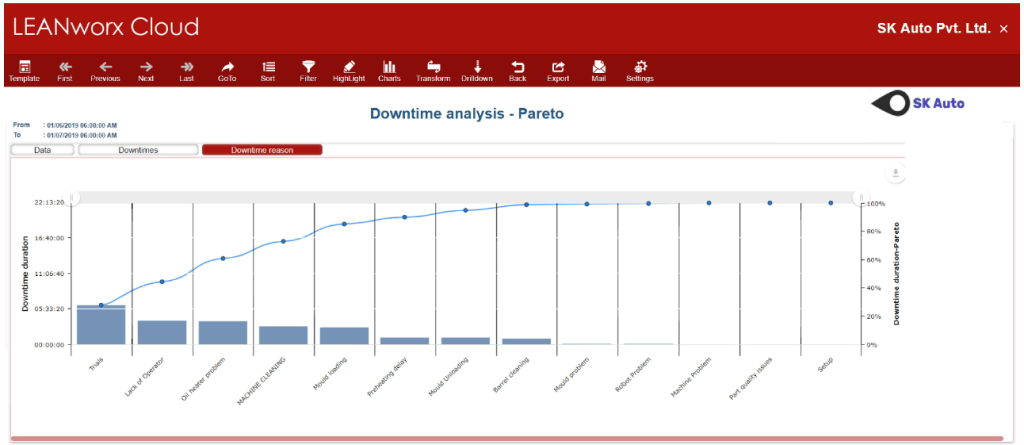This screenshot has height=445, width=1024.
Task: Switch to the Downtimes tab
Action: click(x=138, y=150)
